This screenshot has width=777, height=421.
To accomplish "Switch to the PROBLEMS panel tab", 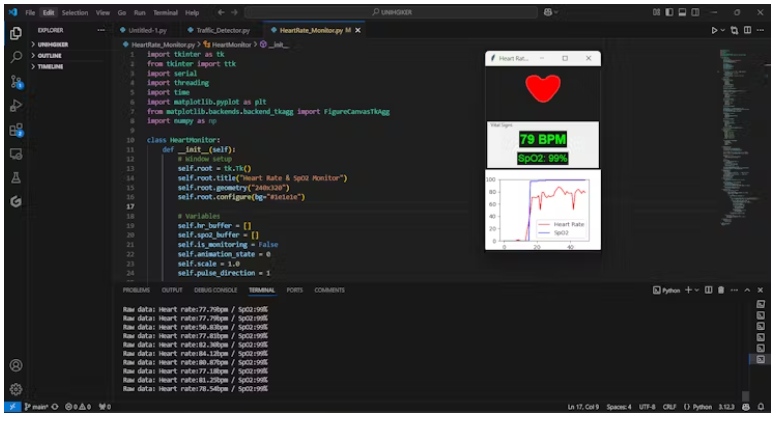I will 136,290.
